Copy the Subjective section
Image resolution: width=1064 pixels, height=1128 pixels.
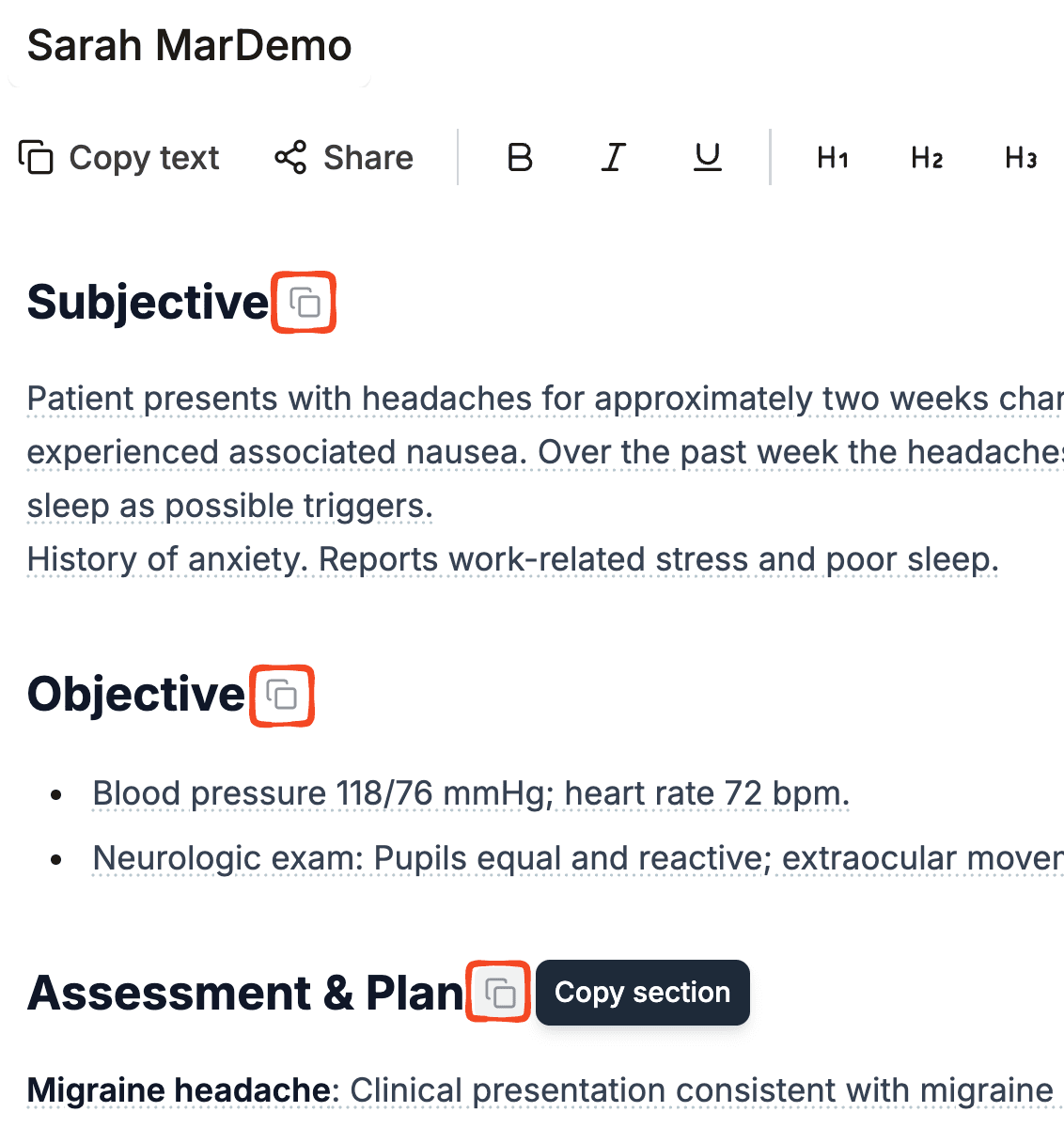[x=304, y=303]
